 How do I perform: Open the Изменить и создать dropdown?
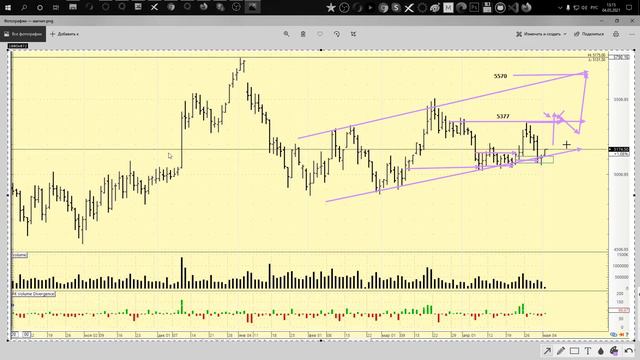coord(541,34)
